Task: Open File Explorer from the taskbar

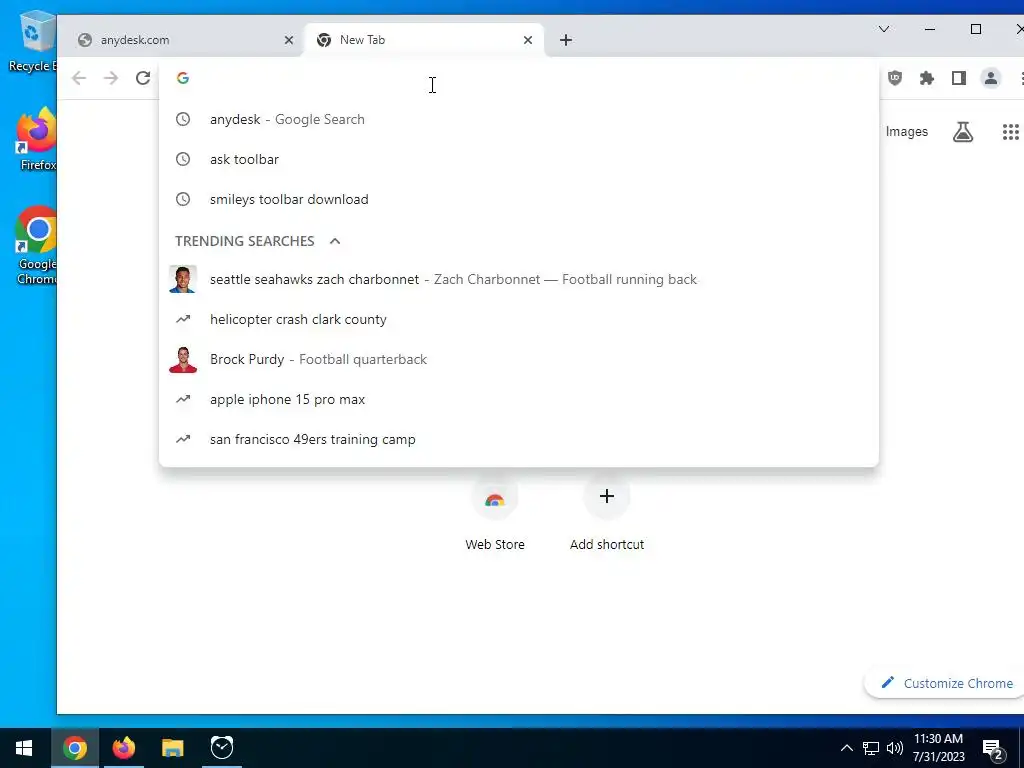Action: (172, 748)
